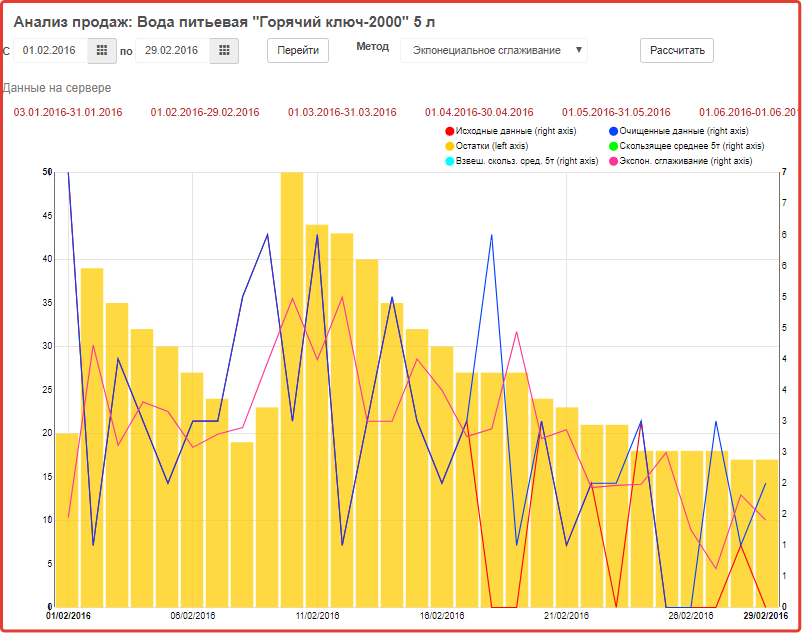Toggle pink Экспон. сглаживание legend marker
Viewport: 802px width, 633px height.
pos(613,162)
